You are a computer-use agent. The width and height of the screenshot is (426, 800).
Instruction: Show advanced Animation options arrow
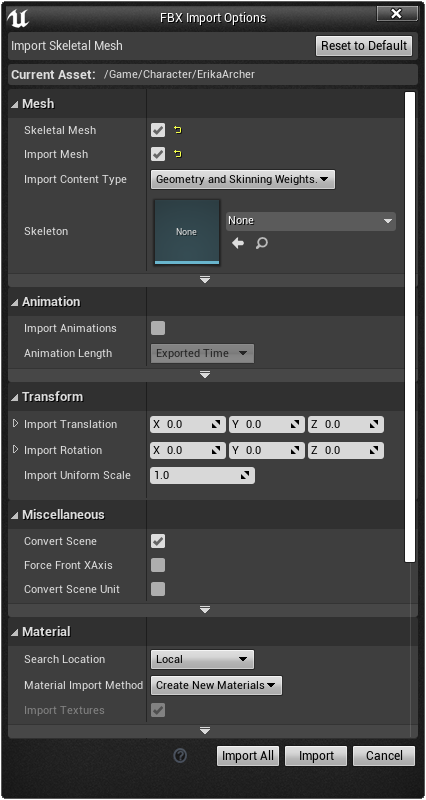(x=205, y=375)
